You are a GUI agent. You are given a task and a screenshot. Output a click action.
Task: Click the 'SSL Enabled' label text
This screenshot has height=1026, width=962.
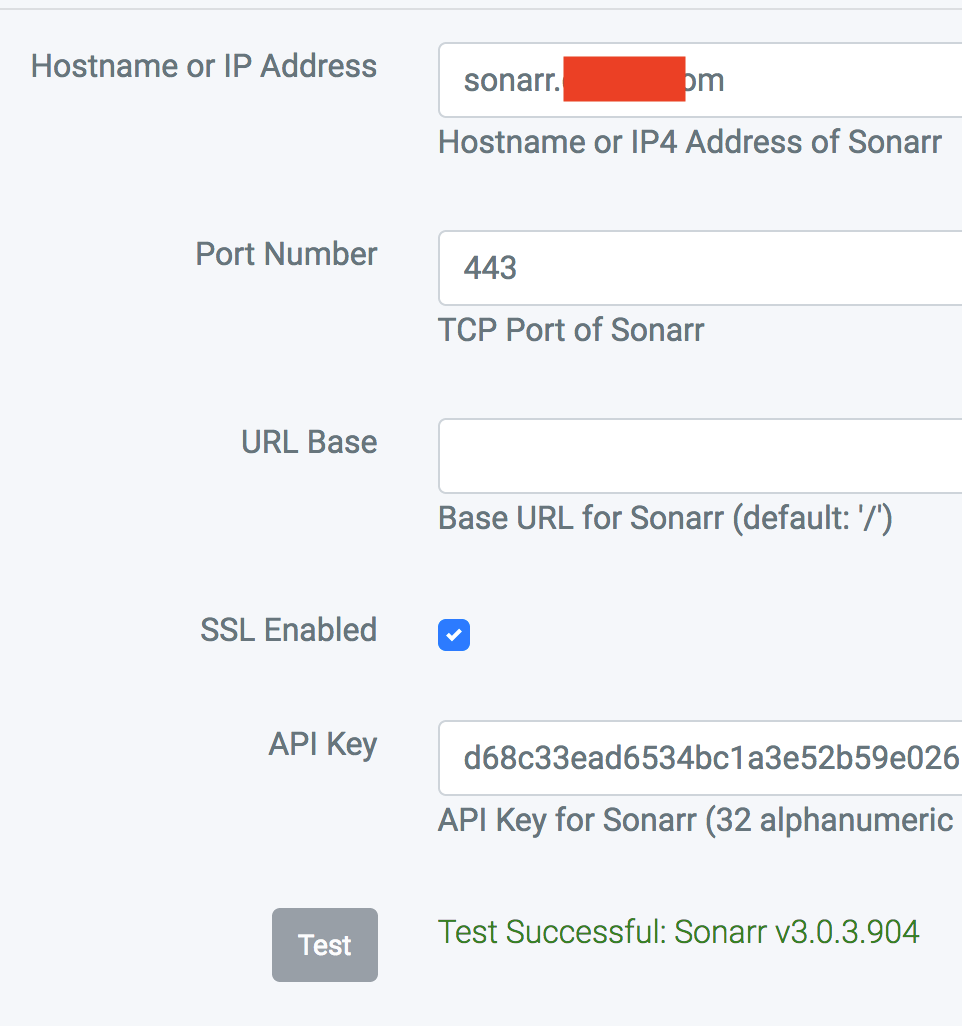(x=288, y=630)
